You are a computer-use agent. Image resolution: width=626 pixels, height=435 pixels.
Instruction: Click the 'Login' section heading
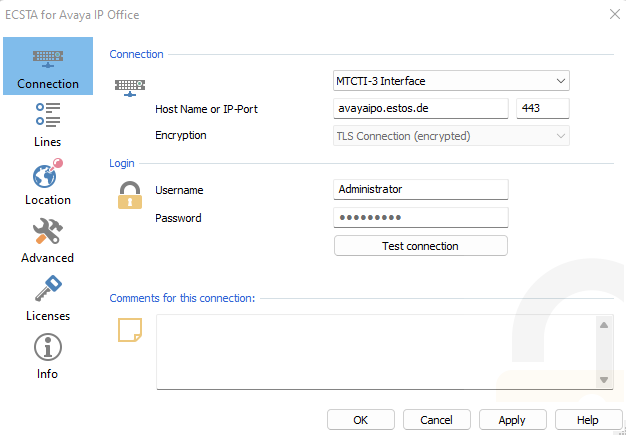[122, 163]
